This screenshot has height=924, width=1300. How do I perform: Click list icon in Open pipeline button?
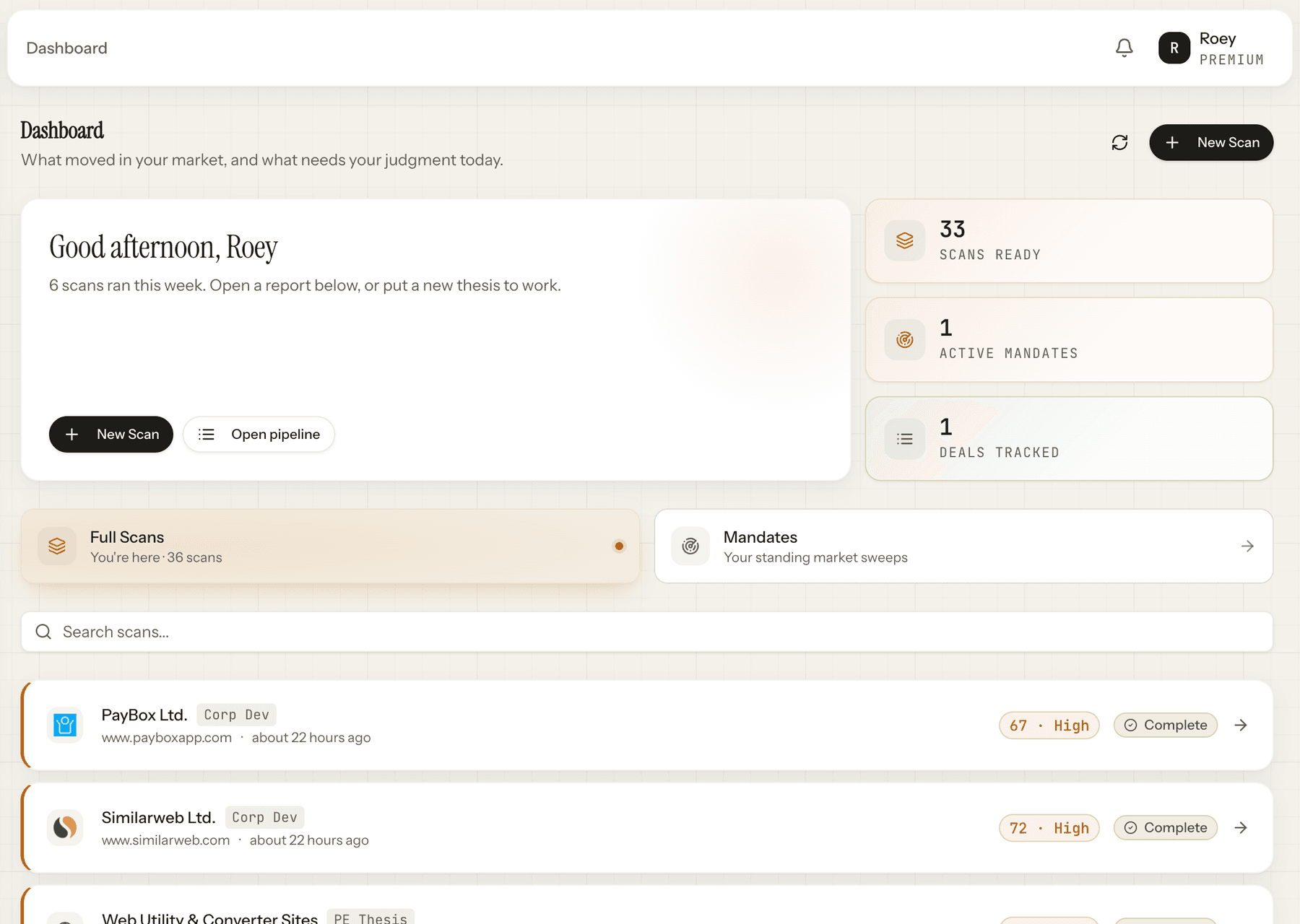coord(207,434)
